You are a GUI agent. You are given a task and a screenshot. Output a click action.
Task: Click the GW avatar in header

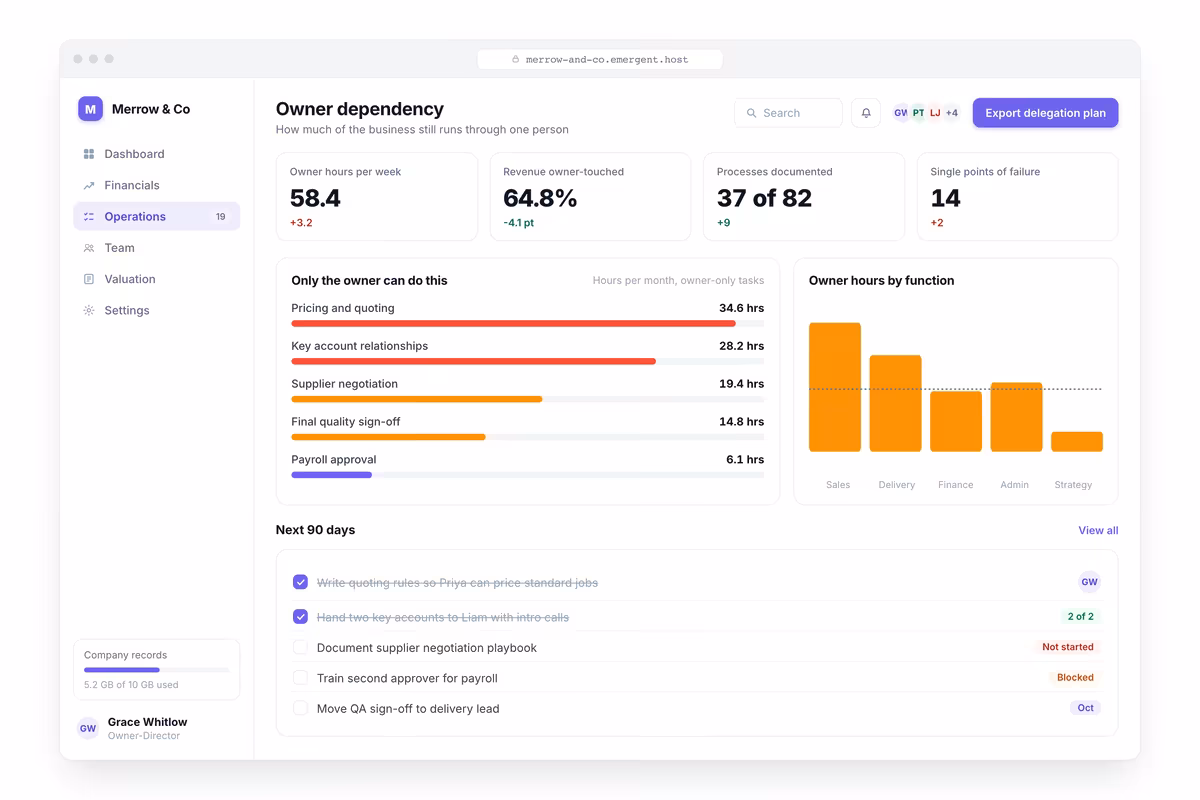pos(901,113)
